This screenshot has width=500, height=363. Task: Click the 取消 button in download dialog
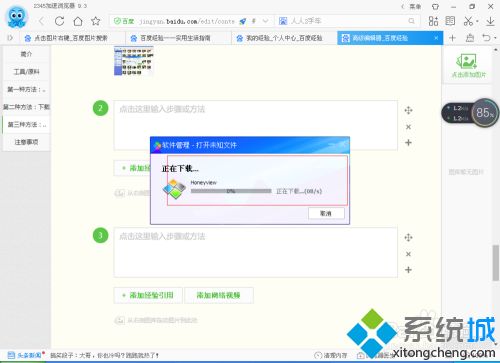pos(326,213)
